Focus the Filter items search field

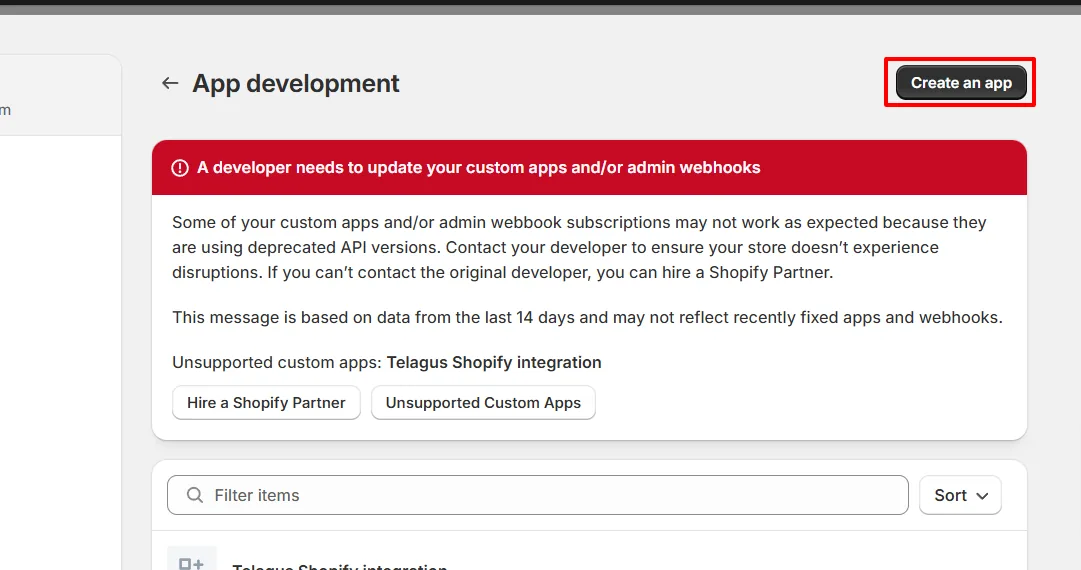[538, 495]
